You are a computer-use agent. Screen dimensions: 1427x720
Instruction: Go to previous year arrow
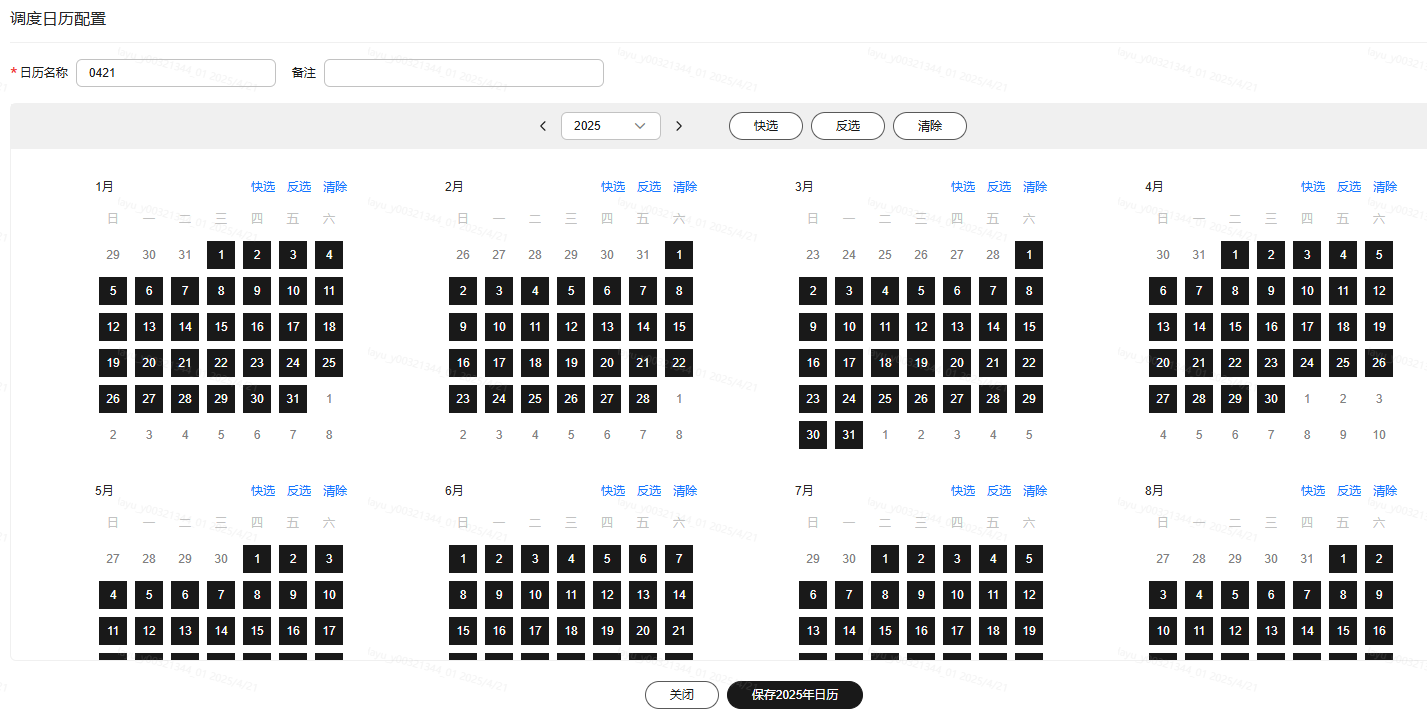point(543,126)
